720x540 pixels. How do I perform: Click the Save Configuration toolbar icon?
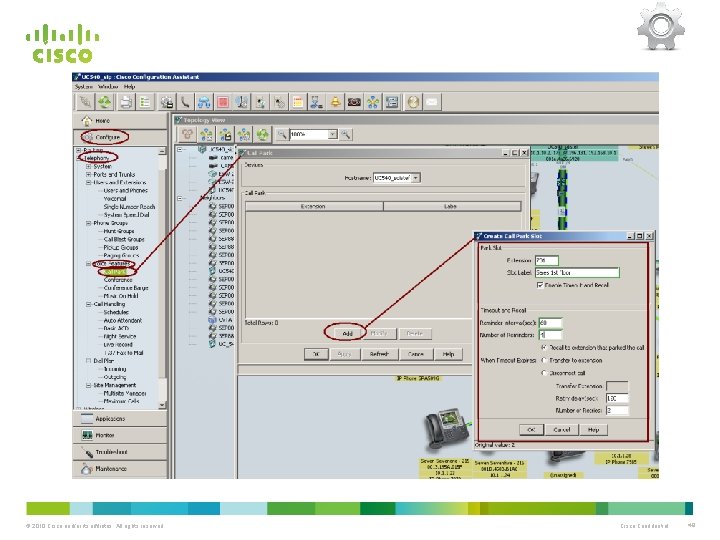pos(167,102)
